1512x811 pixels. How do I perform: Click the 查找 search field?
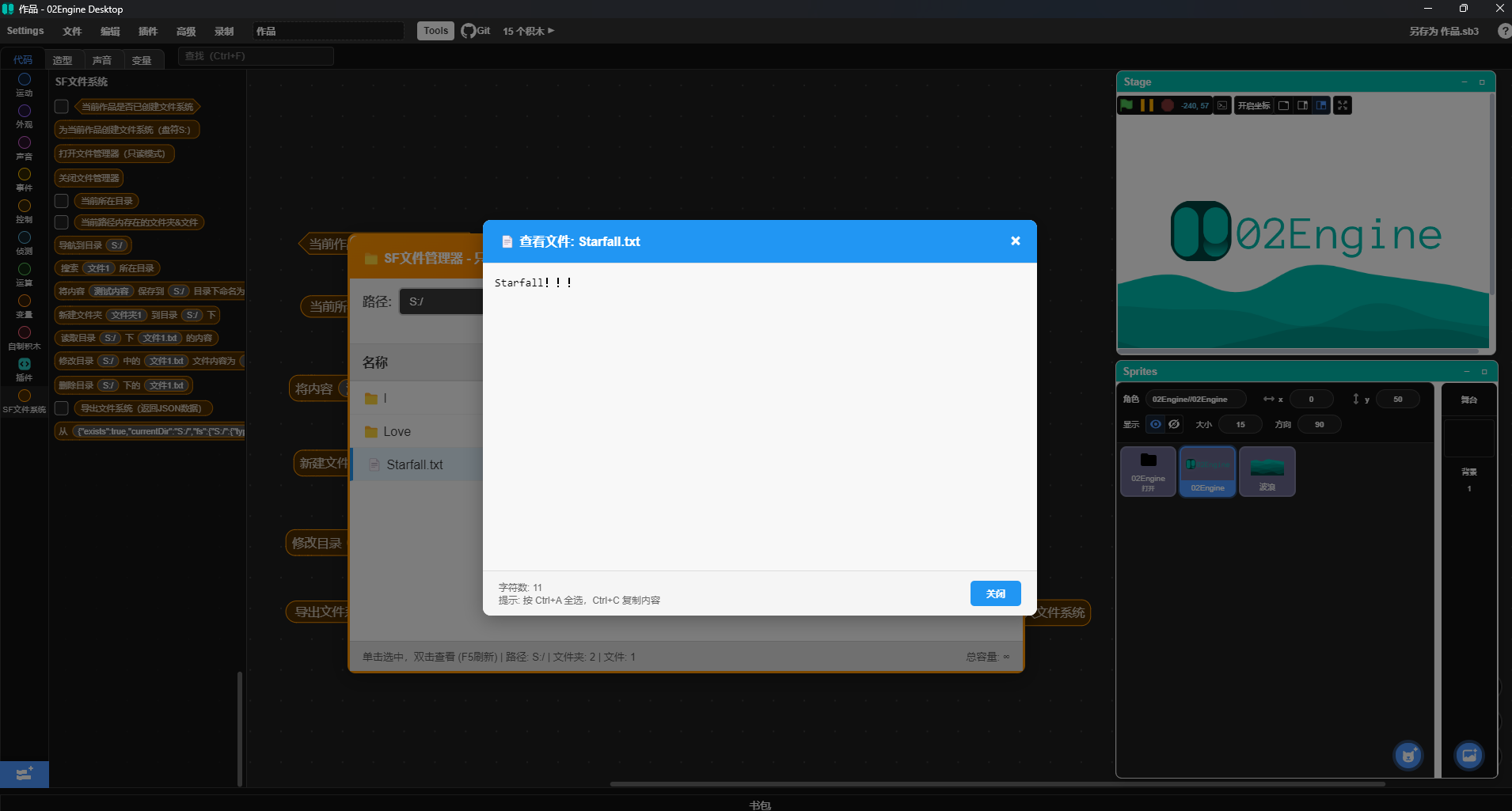tap(255, 56)
